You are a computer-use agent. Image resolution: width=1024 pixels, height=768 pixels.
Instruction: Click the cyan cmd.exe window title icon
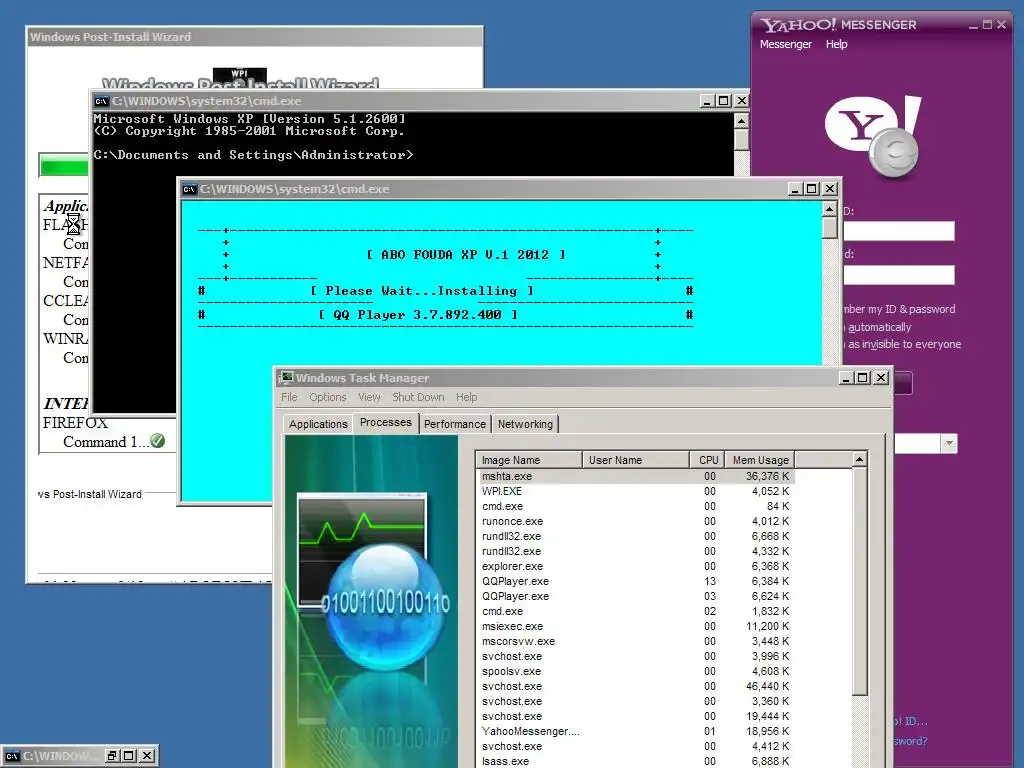pos(189,189)
